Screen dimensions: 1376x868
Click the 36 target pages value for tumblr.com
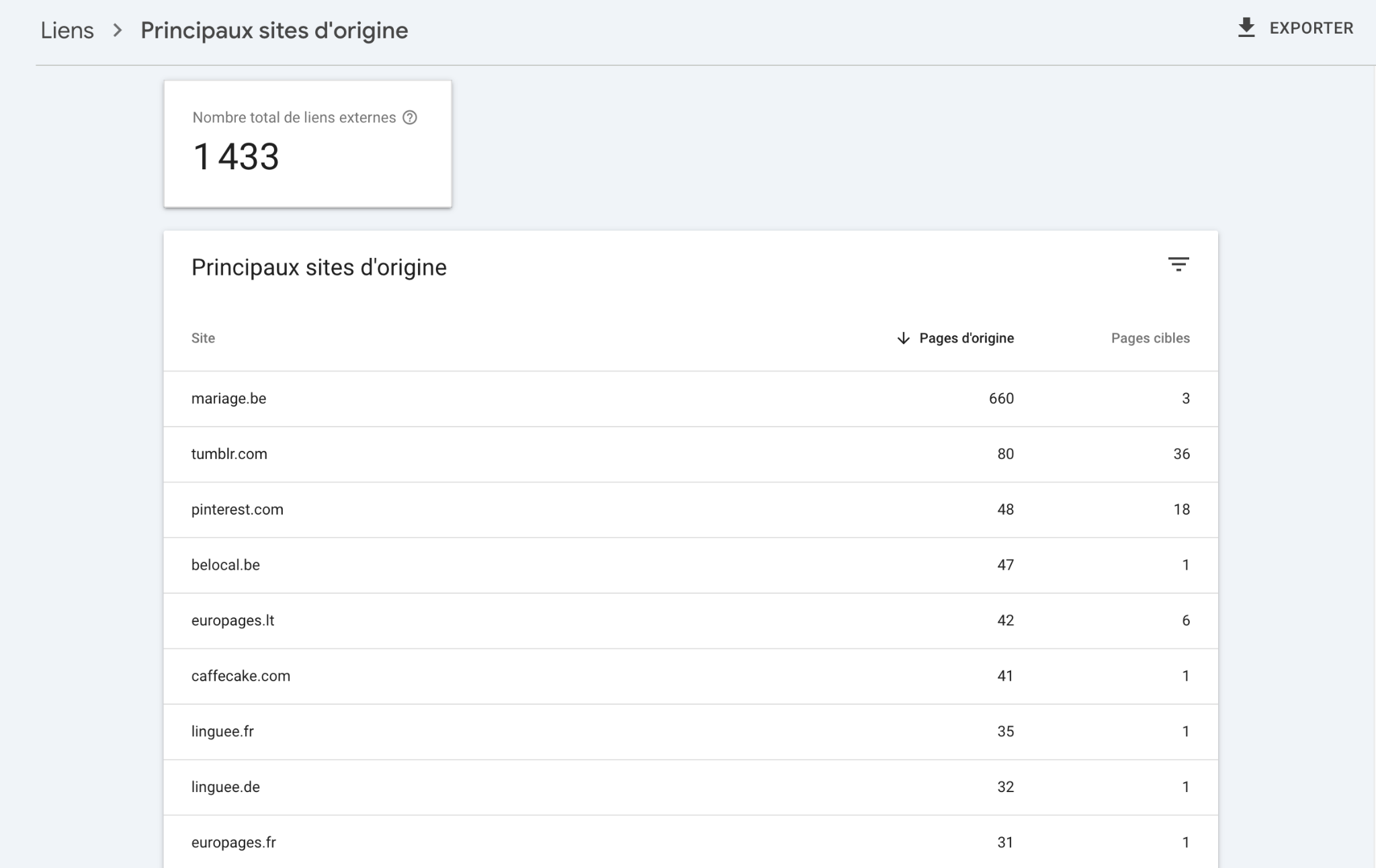(1181, 454)
